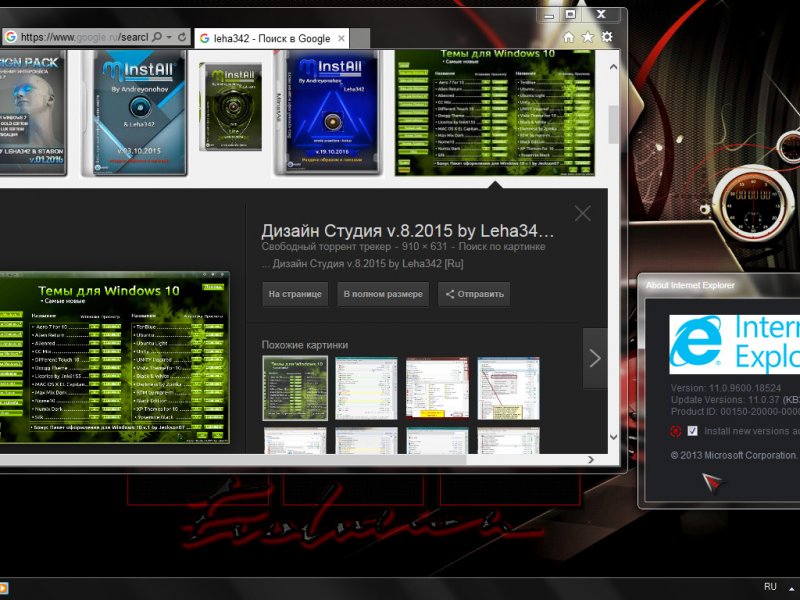Viewport: 800px width, 600px height.
Task: Open InstAll v.03.10.2015 result thumbnail
Action: (135, 113)
